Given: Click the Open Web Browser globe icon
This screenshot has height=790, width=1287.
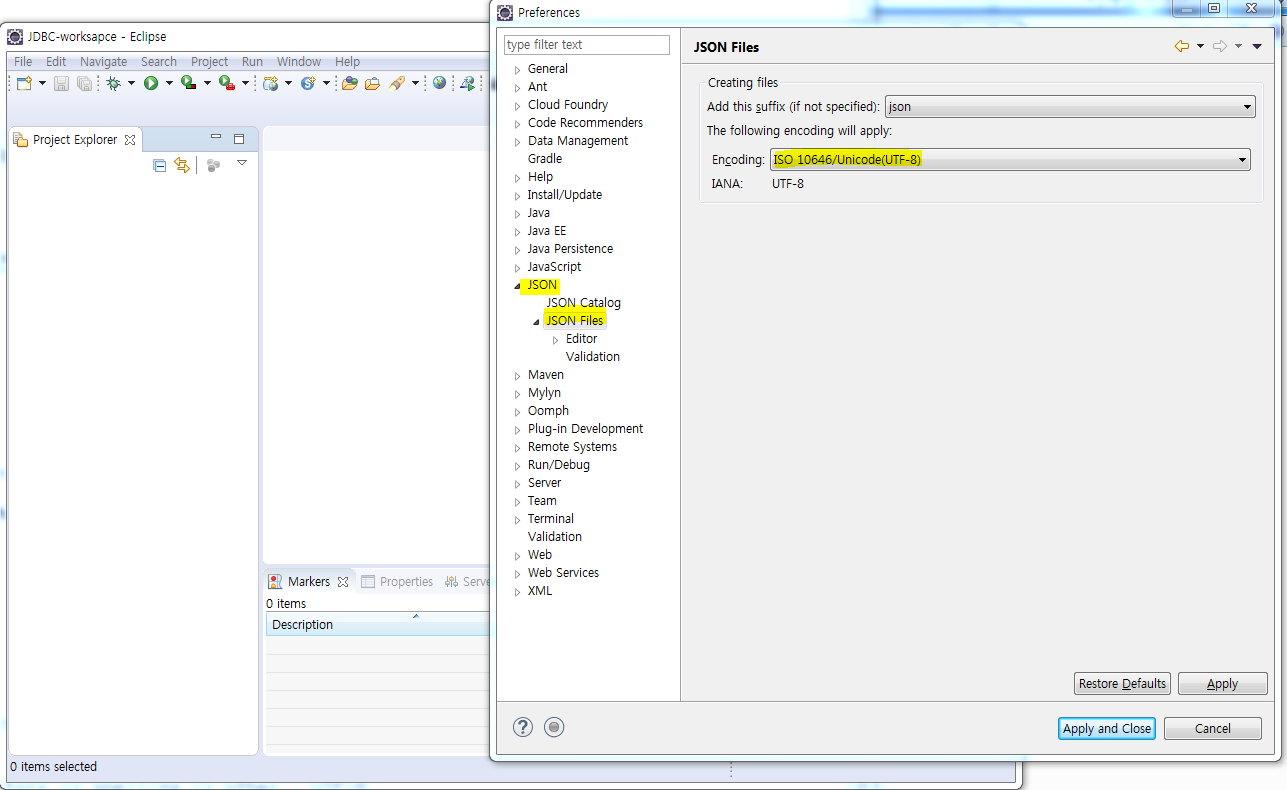Looking at the screenshot, I should [439, 83].
